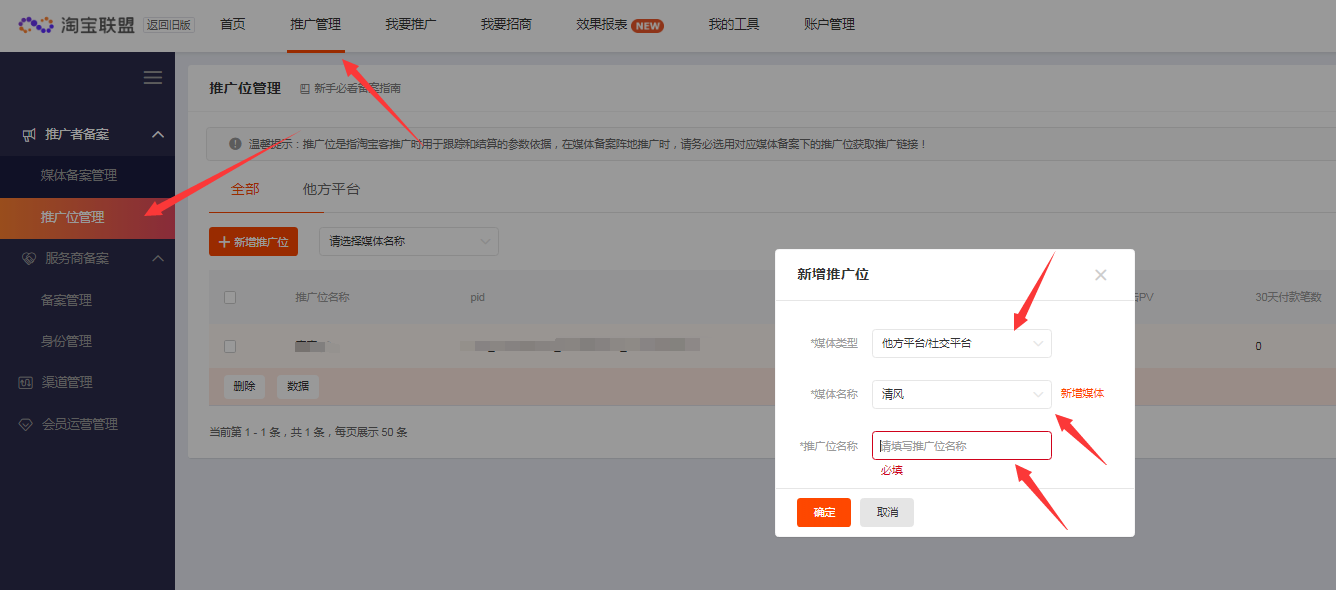
Task: Click the 服务商备案 sidebar icon
Action: click(x=29, y=258)
